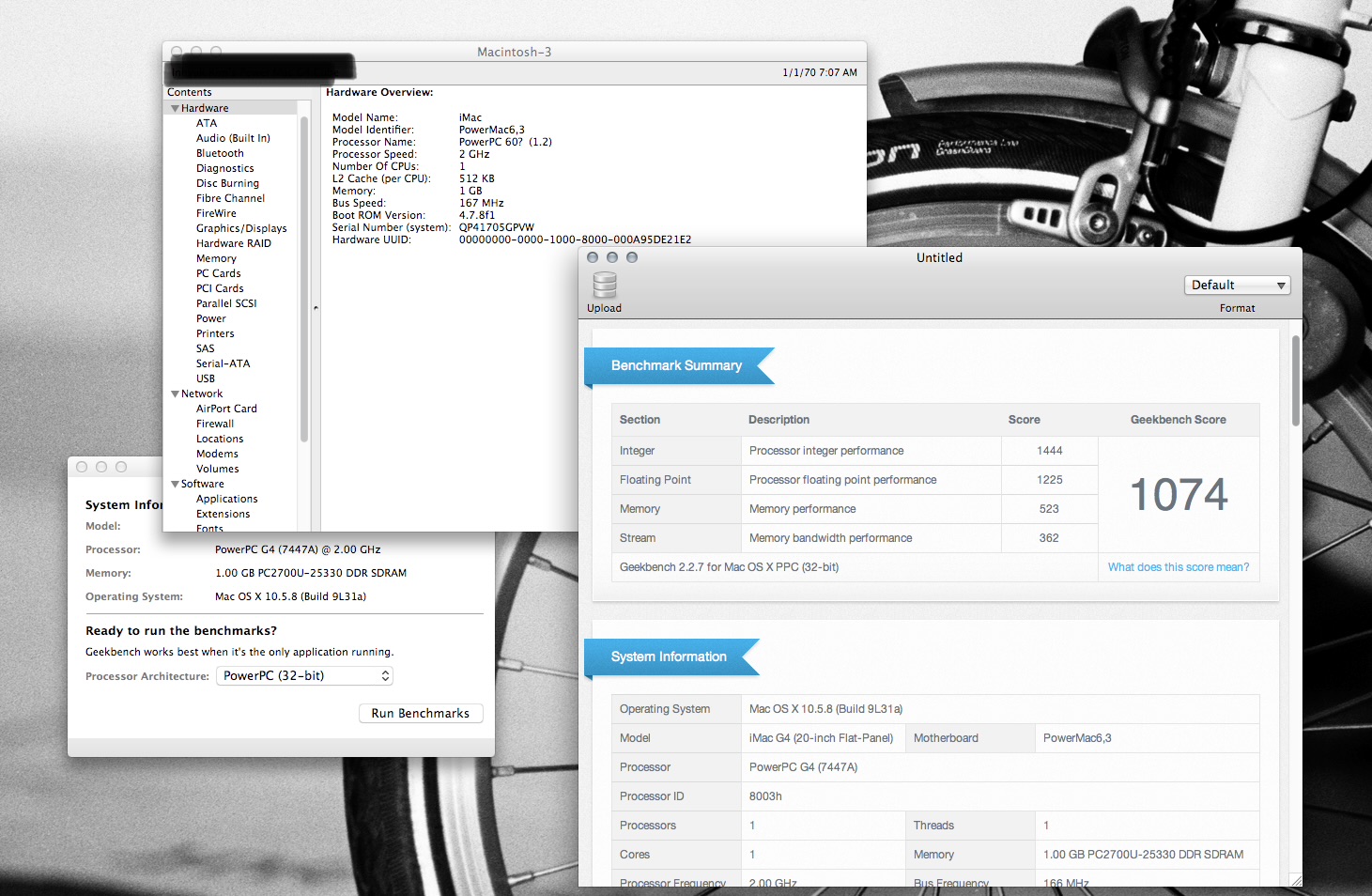Viewport: 1372px width, 896px height.
Task: Select Hardware RAID entry
Action: (234, 243)
